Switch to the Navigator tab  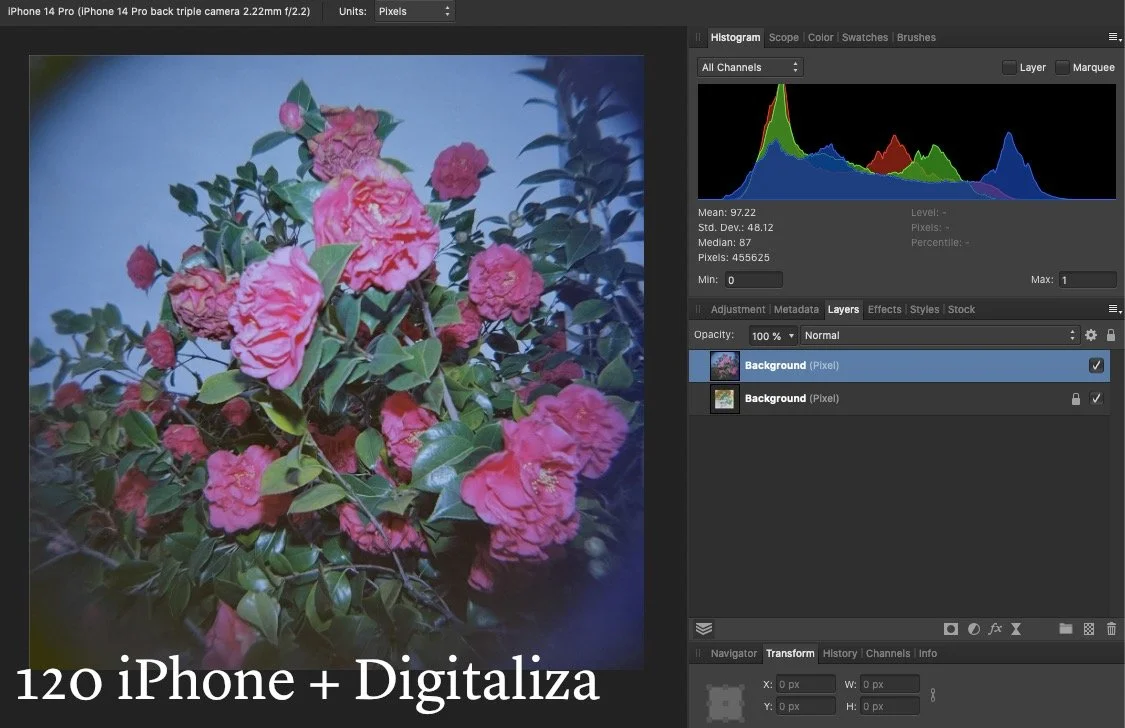[x=733, y=653]
